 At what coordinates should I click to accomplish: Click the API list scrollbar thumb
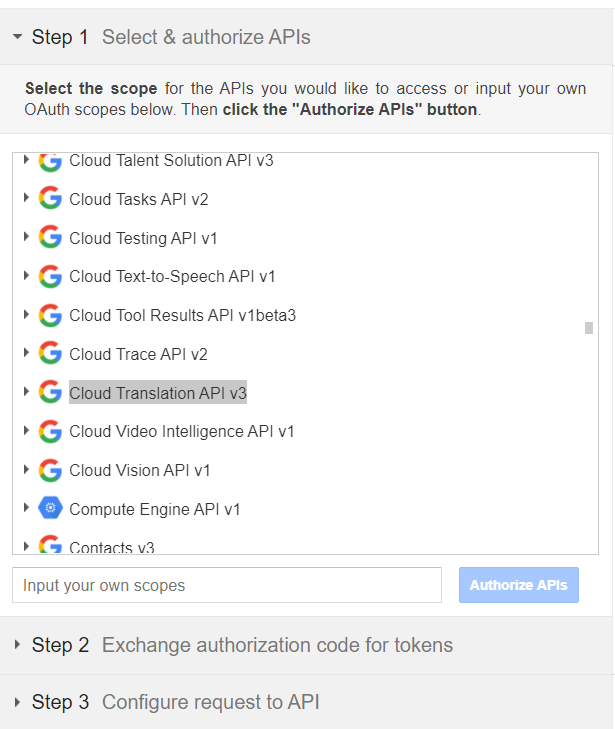pyautogui.click(x=589, y=328)
